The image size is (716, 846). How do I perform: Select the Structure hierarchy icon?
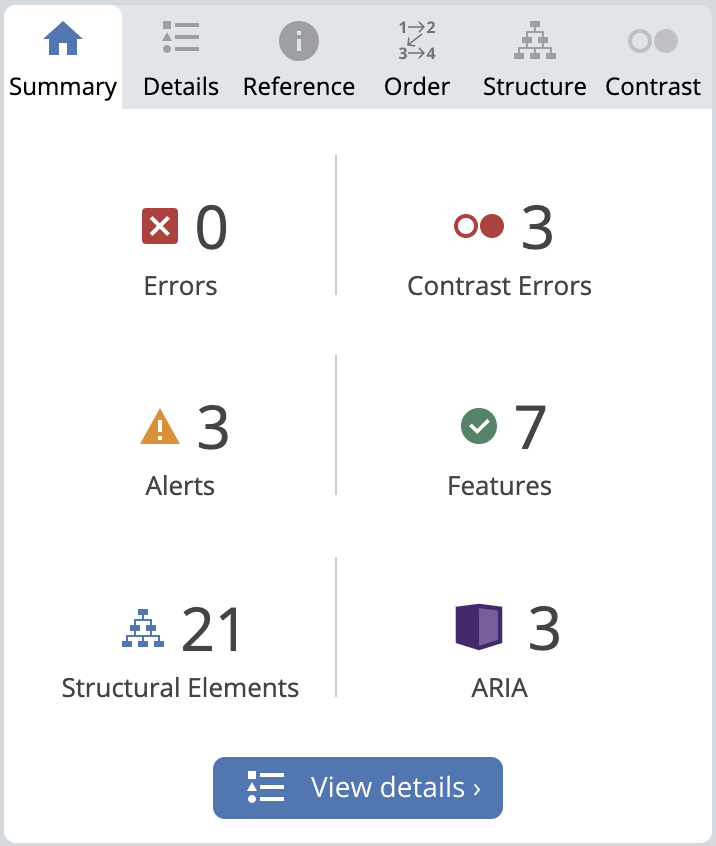[x=535, y=40]
